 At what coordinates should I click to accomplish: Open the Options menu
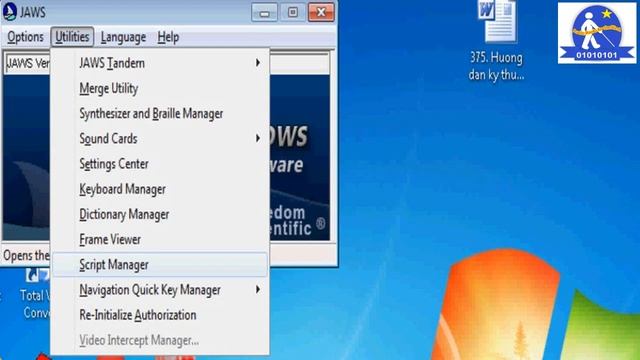pos(25,37)
